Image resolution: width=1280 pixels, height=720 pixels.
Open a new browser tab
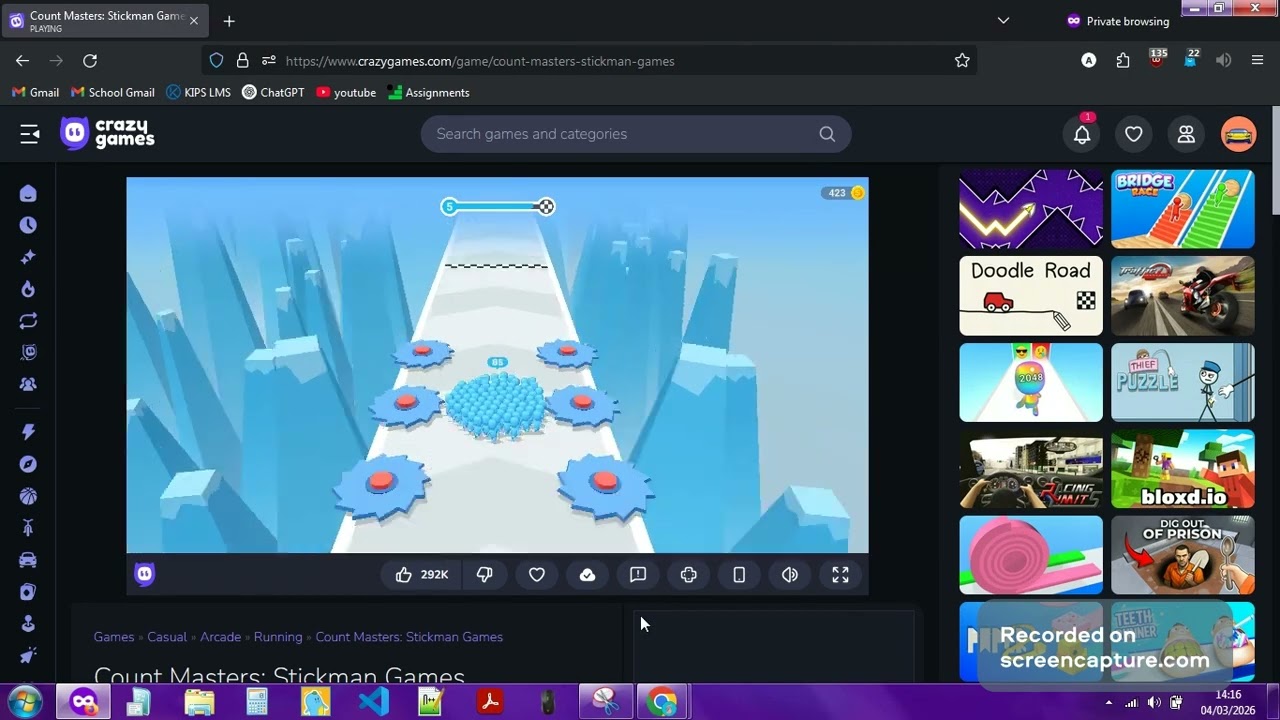pyautogui.click(x=229, y=21)
